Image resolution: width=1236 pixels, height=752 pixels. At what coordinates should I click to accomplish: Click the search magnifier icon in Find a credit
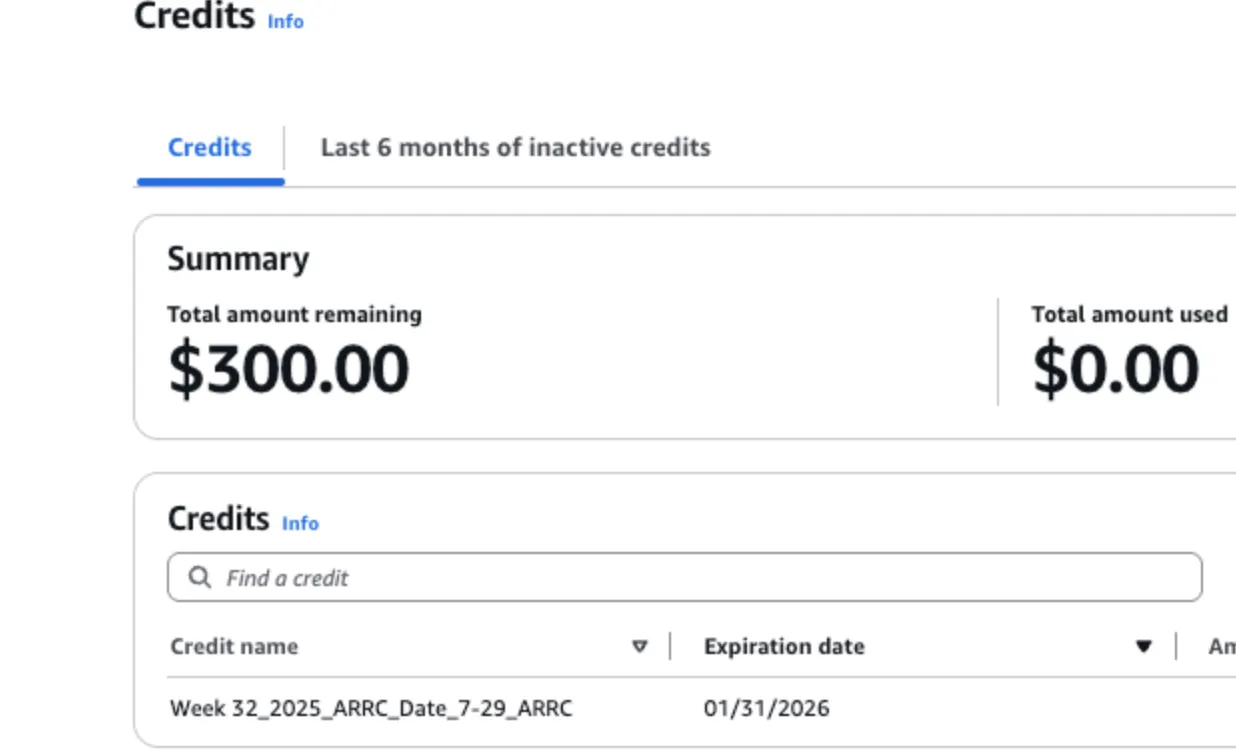click(x=200, y=577)
